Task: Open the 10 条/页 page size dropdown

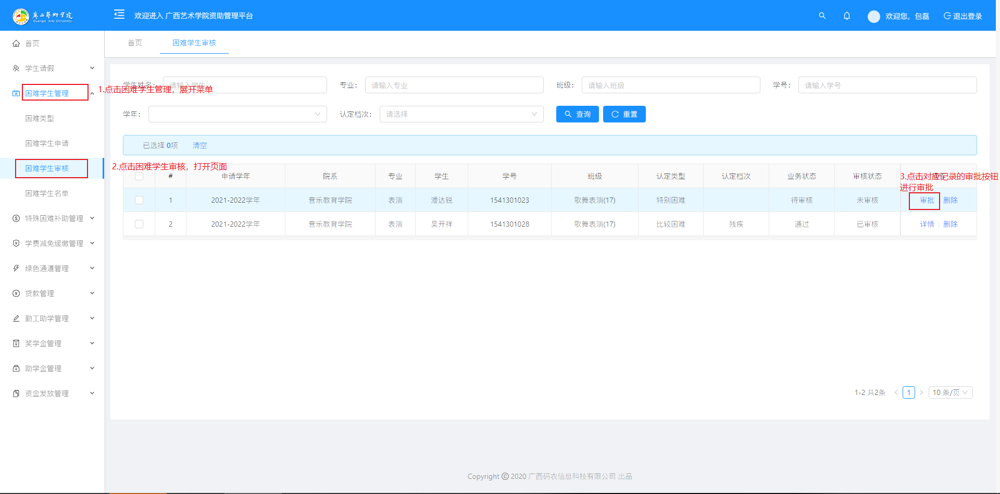Action: point(950,393)
